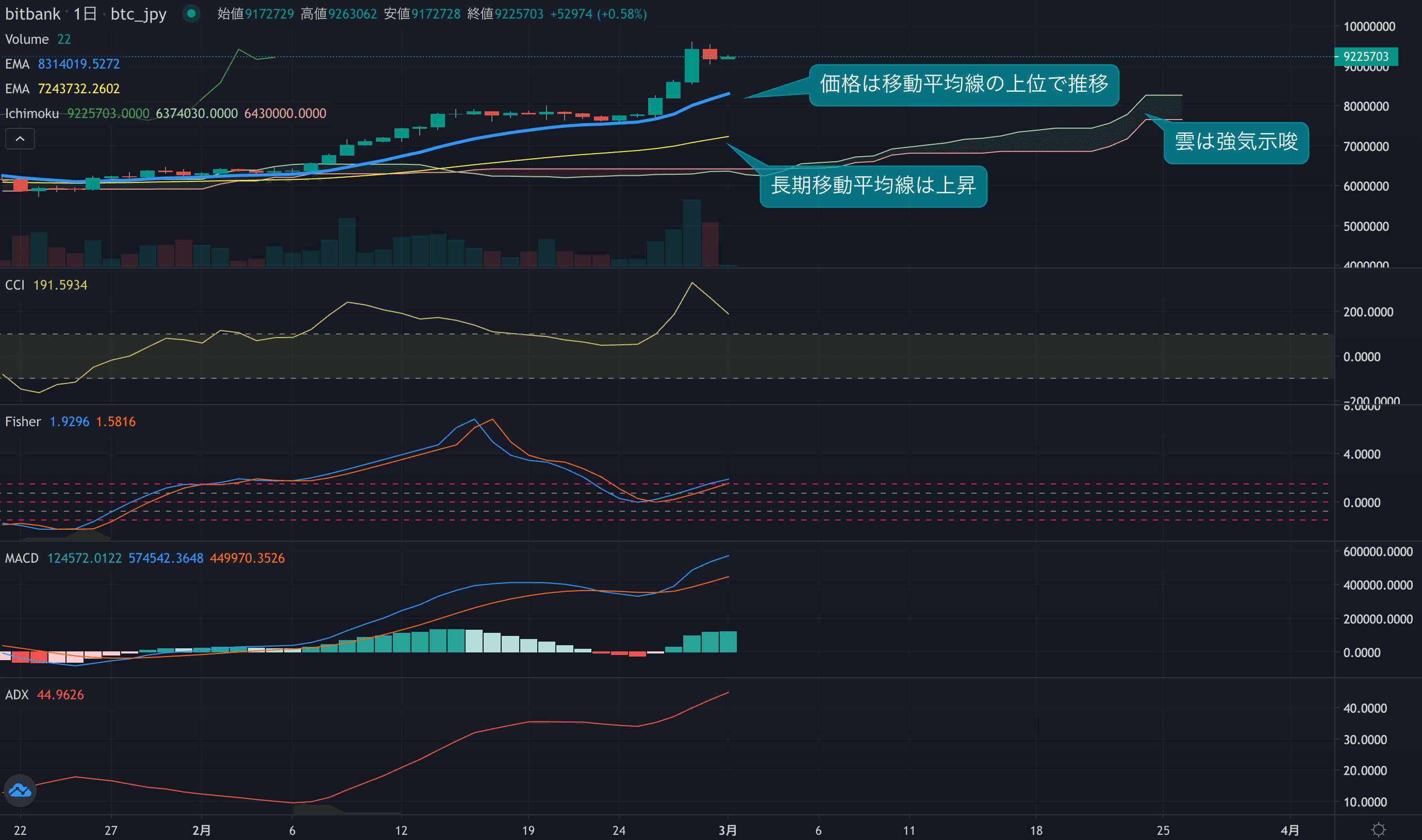Image resolution: width=1422 pixels, height=840 pixels.
Task: Click the 3月 date on time axis
Action: [727, 830]
